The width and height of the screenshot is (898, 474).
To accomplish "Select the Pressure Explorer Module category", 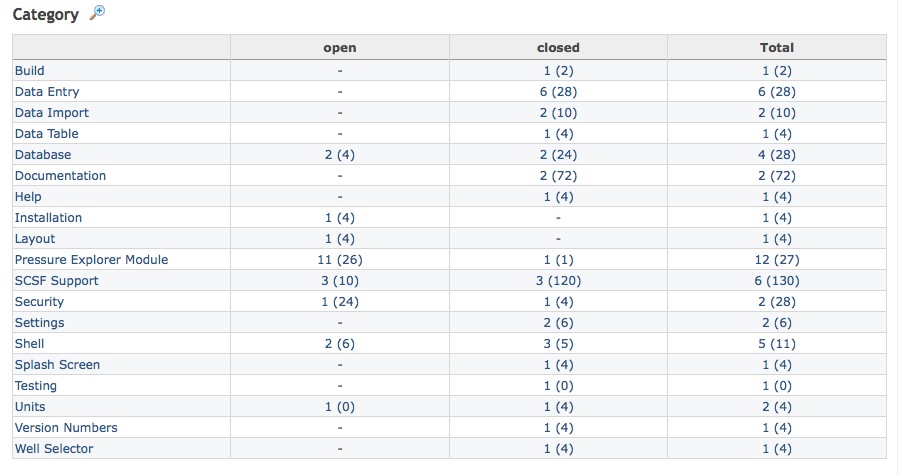I will point(91,260).
